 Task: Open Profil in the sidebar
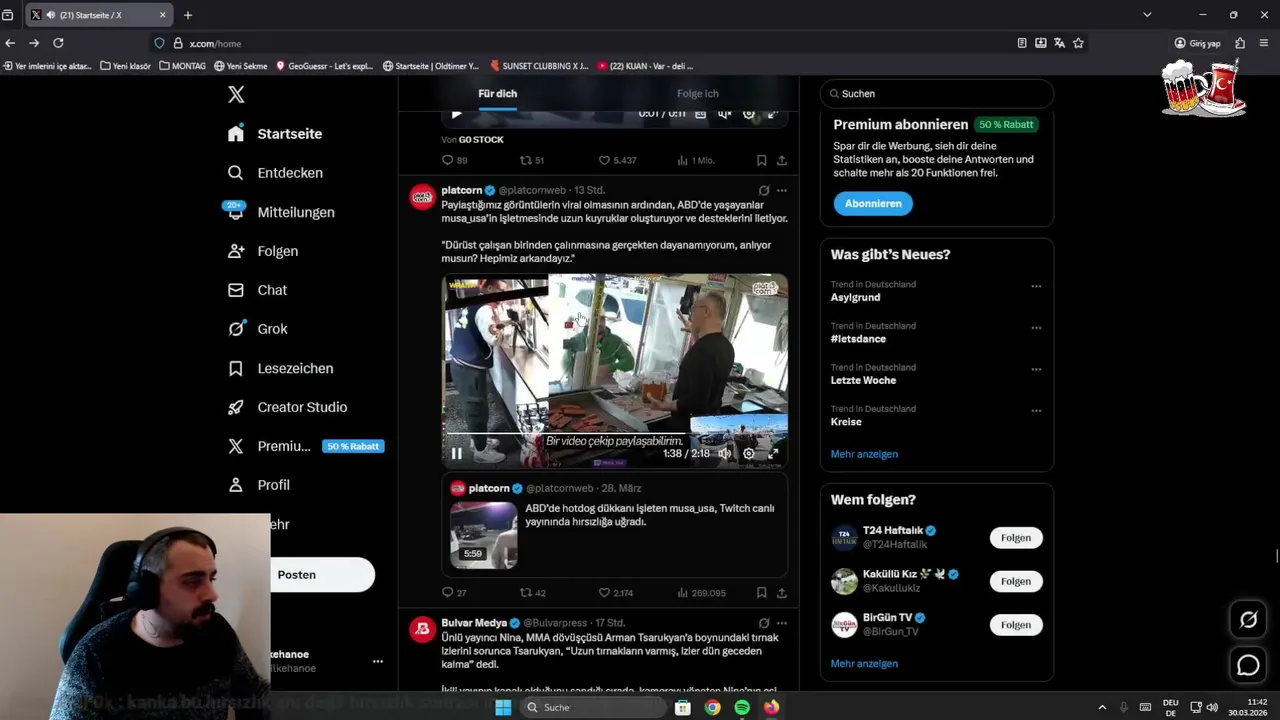[x=259, y=485]
